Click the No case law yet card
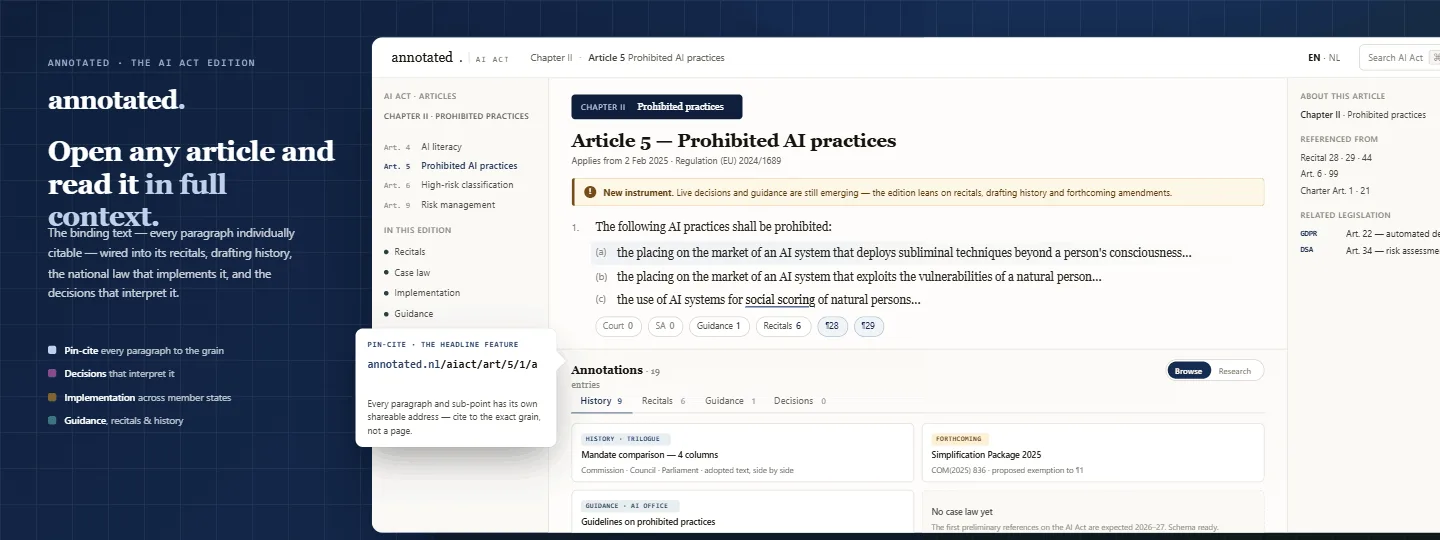This screenshot has height=540, width=1440. point(1093,511)
